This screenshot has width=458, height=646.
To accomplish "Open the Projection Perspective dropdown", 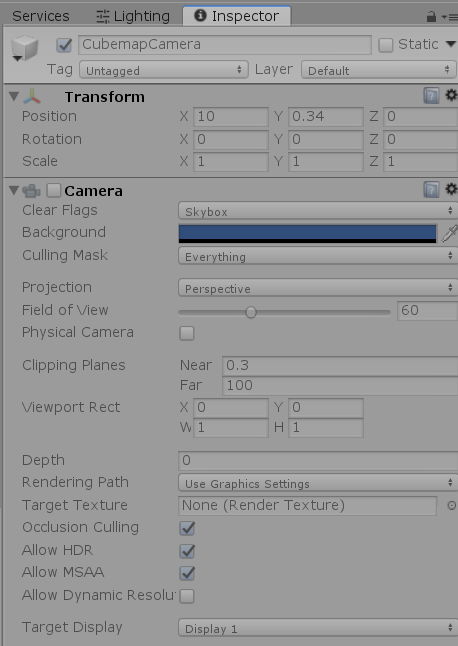I will (318, 288).
